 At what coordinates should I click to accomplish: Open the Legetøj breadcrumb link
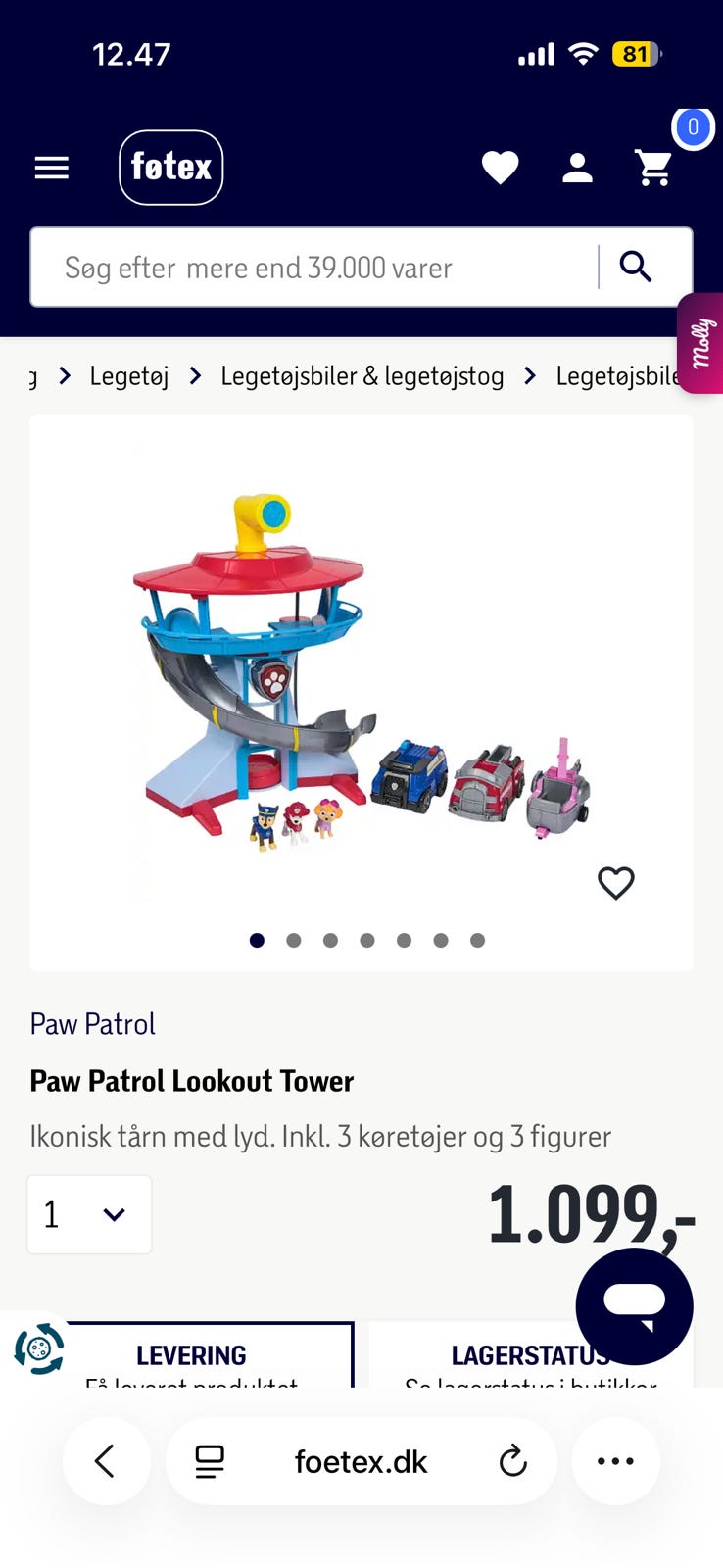click(x=129, y=376)
